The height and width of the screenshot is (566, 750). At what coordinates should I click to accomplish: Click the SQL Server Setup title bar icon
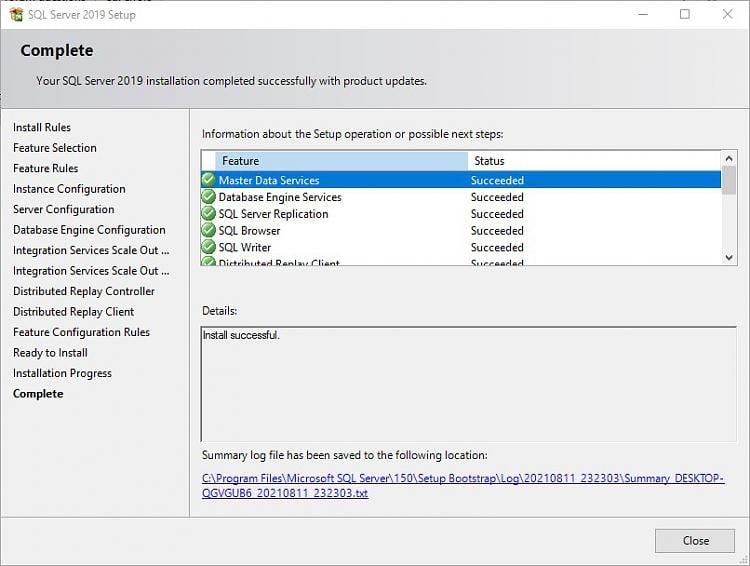[16, 14]
